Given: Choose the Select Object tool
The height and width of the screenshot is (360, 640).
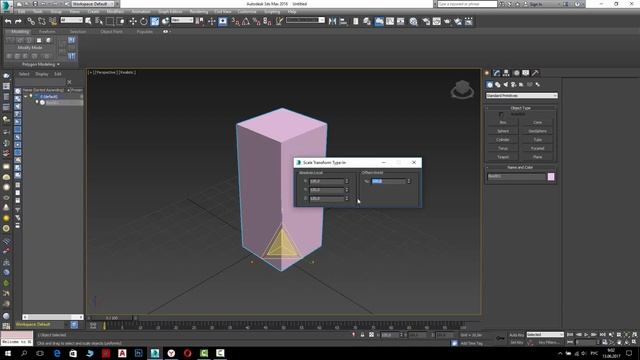Looking at the screenshot, I should [x=88, y=21].
